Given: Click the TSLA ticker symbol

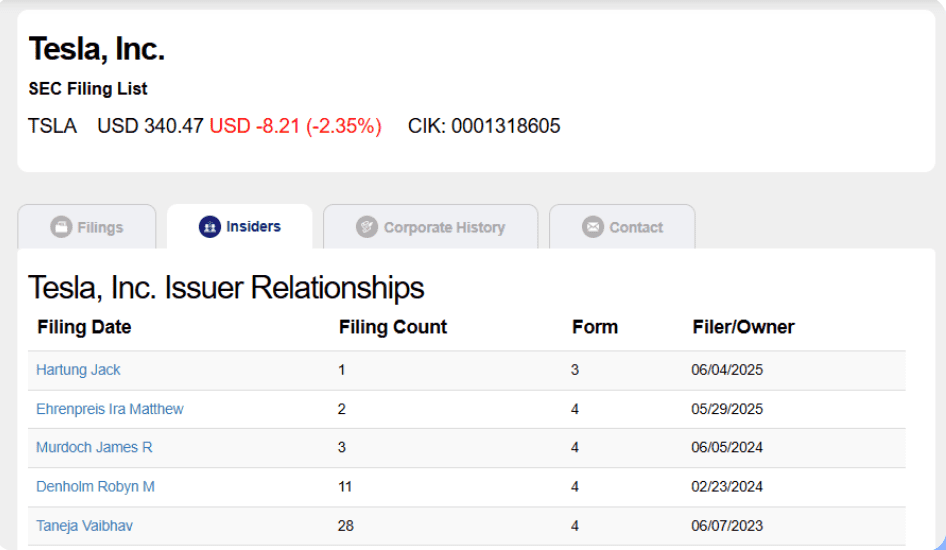Looking at the screenshot, I should [x=52, y=126].
